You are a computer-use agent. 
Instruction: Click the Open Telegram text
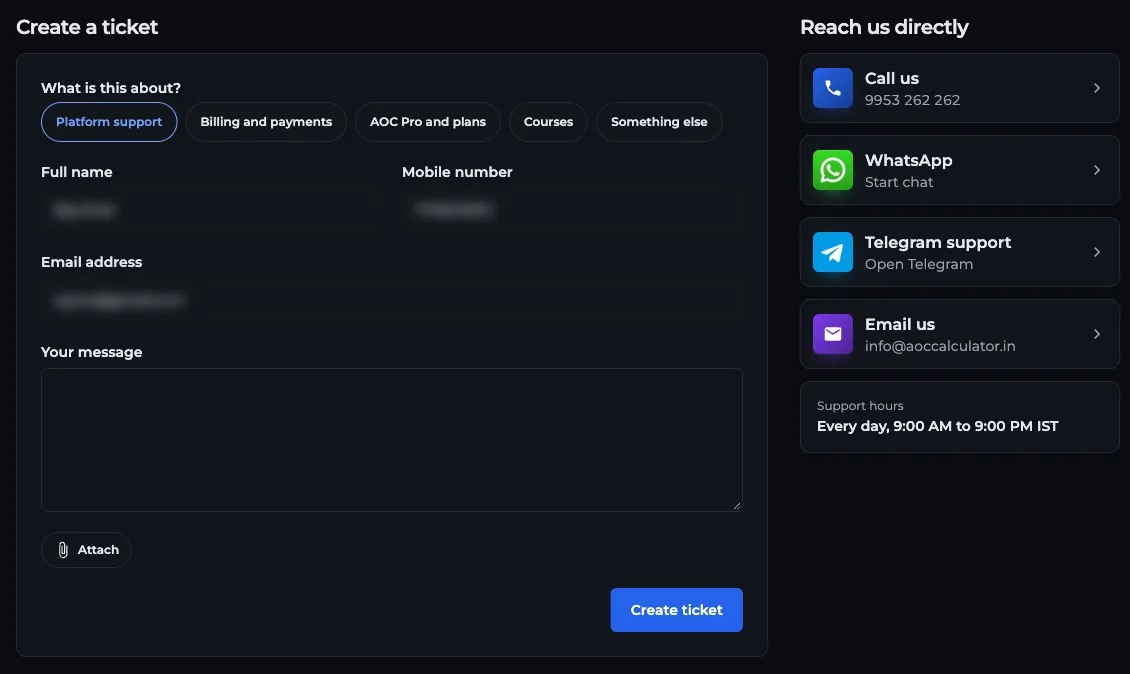(x=919, y=265)
